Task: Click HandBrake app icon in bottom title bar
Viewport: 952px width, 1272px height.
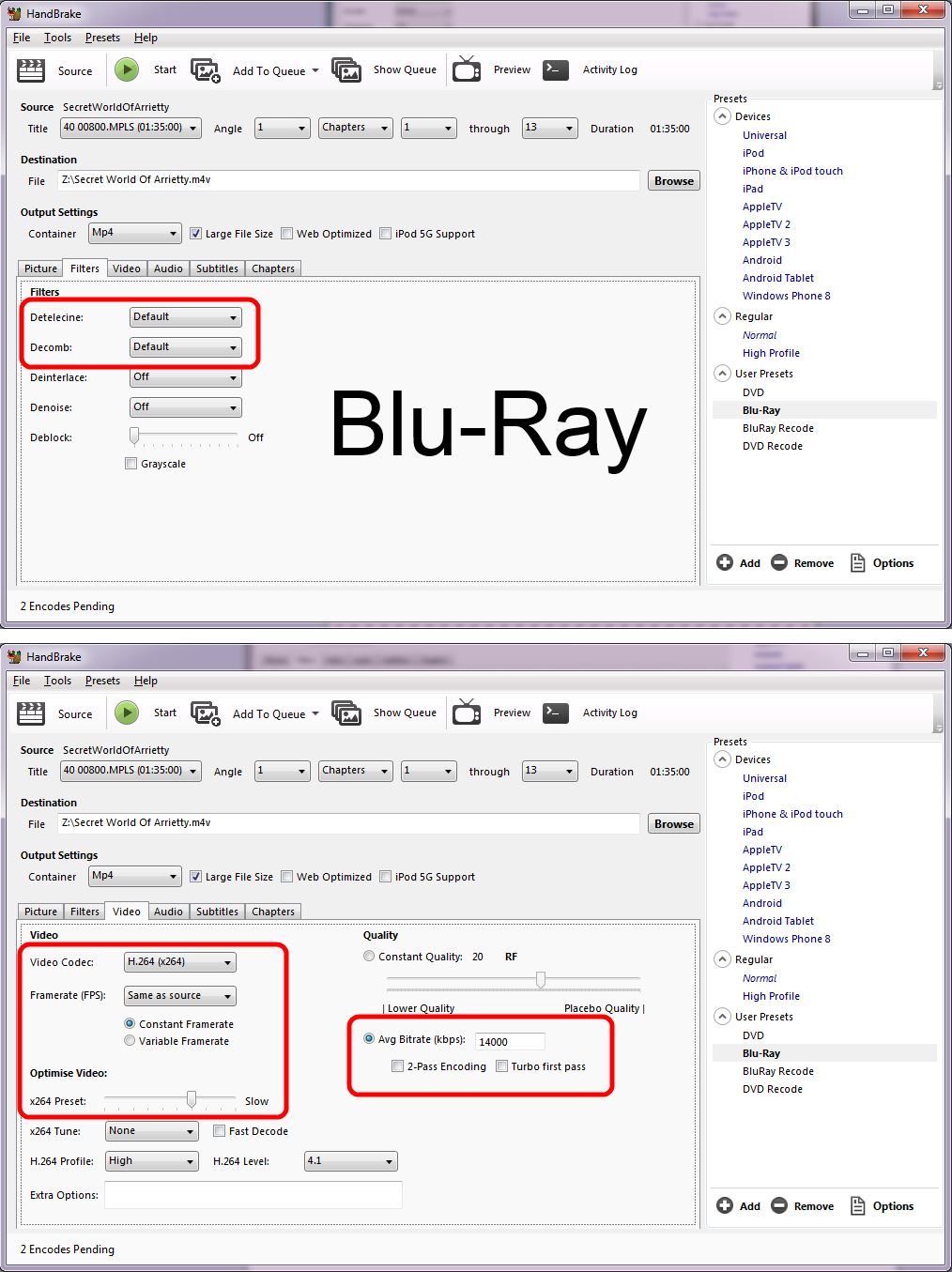Action: tap(14, 656)
